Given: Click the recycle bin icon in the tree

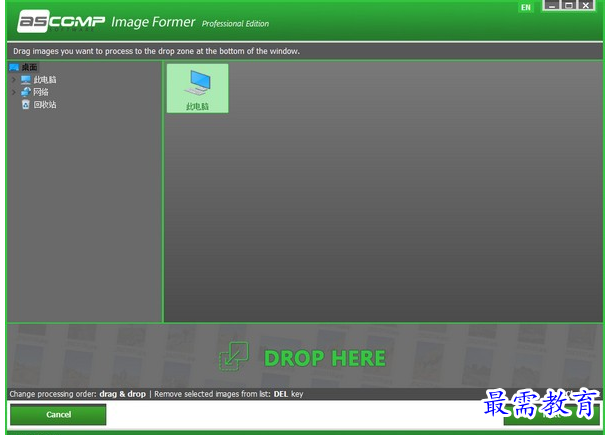Looking at the screenshot, I should click(26, 104).
